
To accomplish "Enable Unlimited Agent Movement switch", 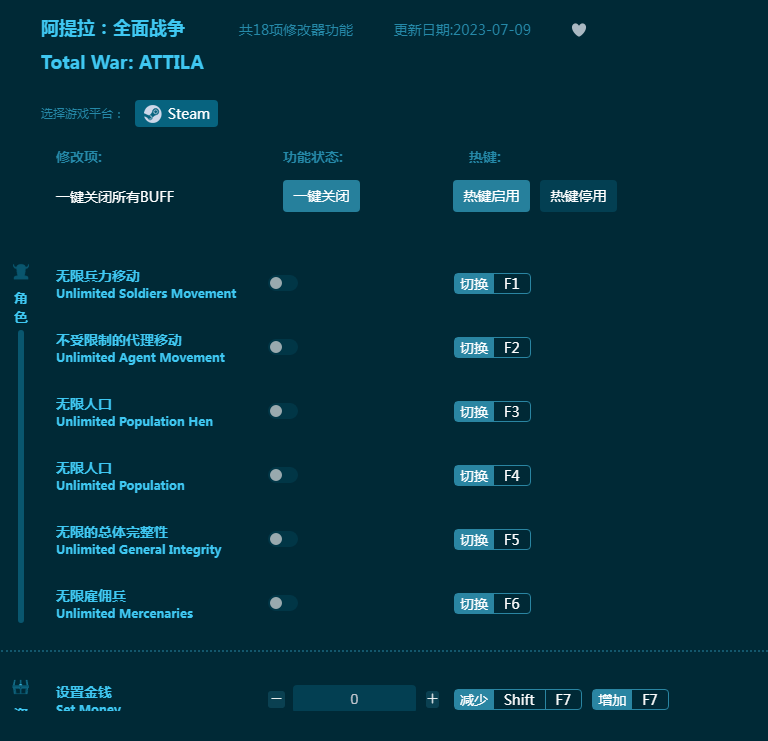I will (283, 347).
